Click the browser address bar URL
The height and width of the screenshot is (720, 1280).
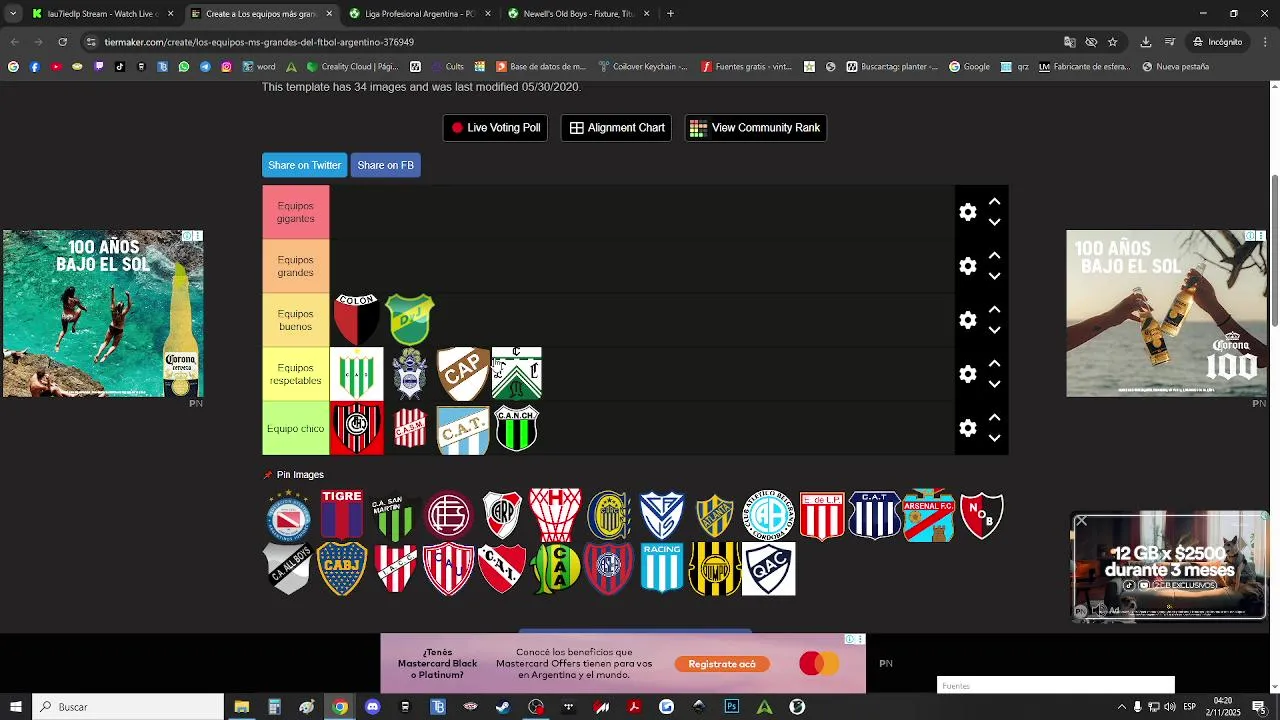259,42
